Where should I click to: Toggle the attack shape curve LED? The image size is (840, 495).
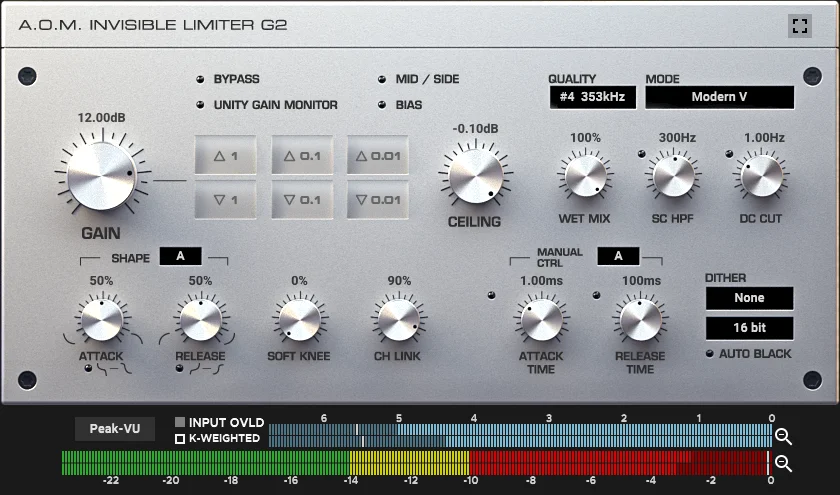(x=88, y=368)
